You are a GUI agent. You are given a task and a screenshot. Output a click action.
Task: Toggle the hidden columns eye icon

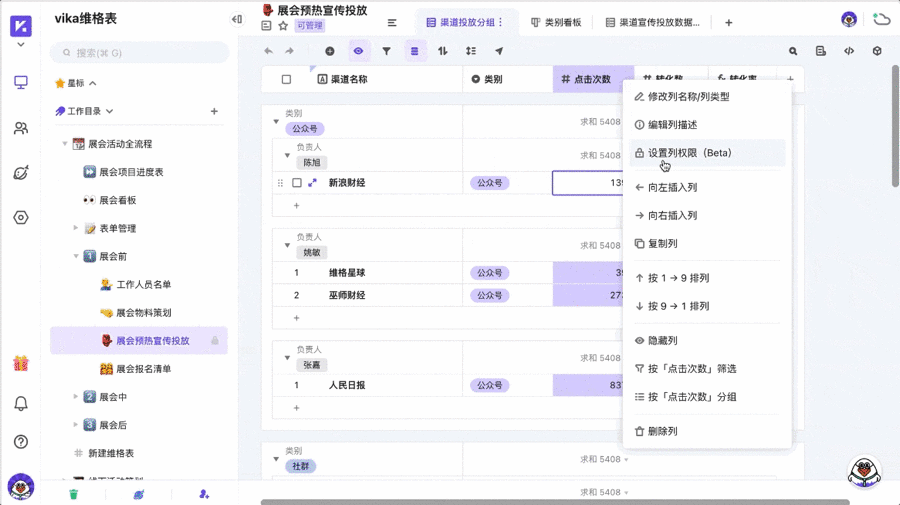pyautogui.click(x=358, y=51)
